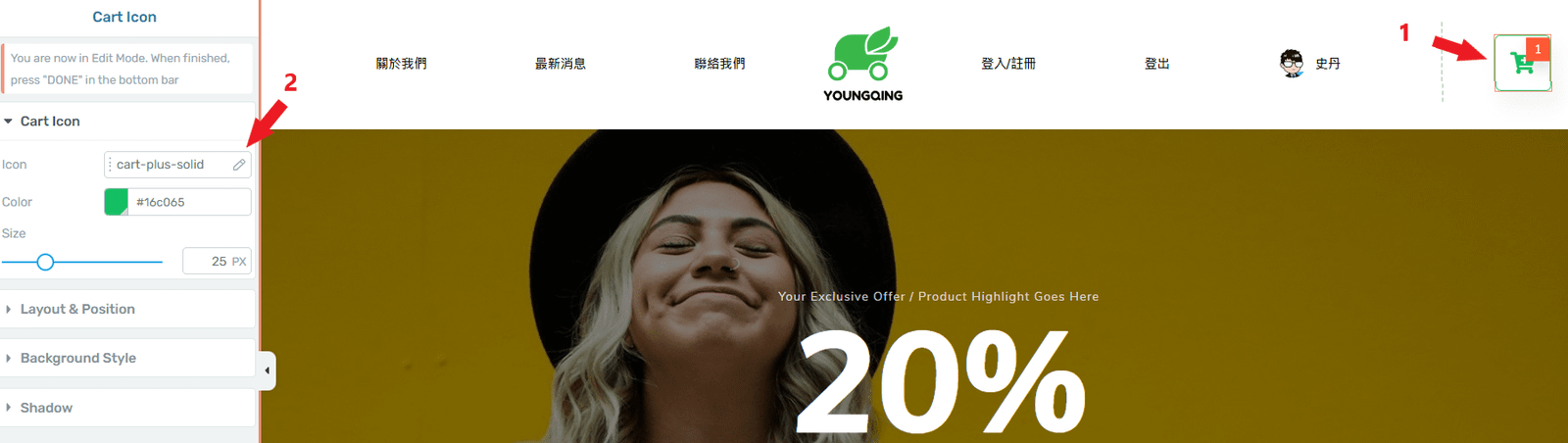Click the 登出 link
Screen dimensions: 1568x443
1157,64
